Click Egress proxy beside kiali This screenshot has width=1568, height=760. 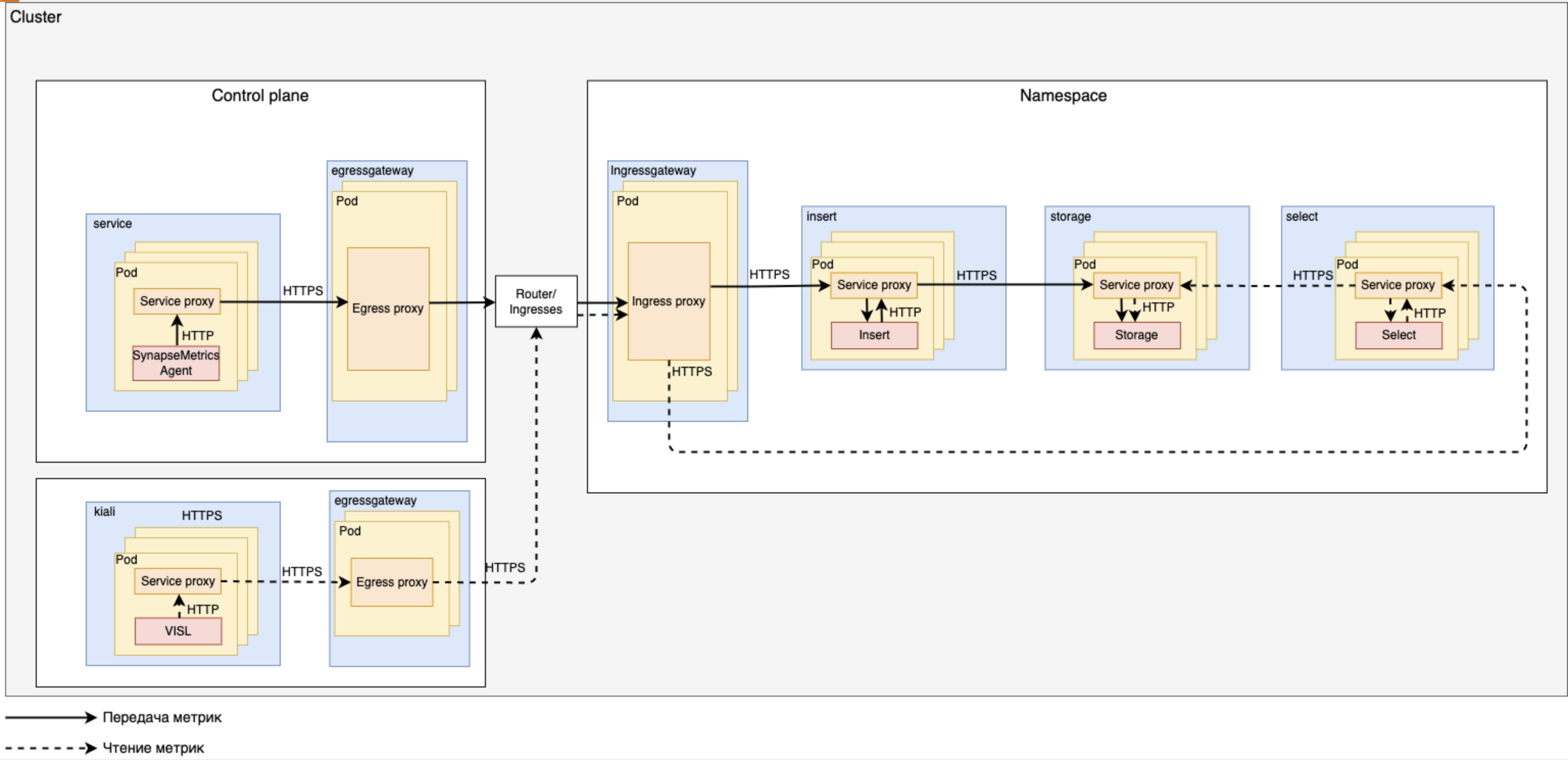[x=391, y=582]
